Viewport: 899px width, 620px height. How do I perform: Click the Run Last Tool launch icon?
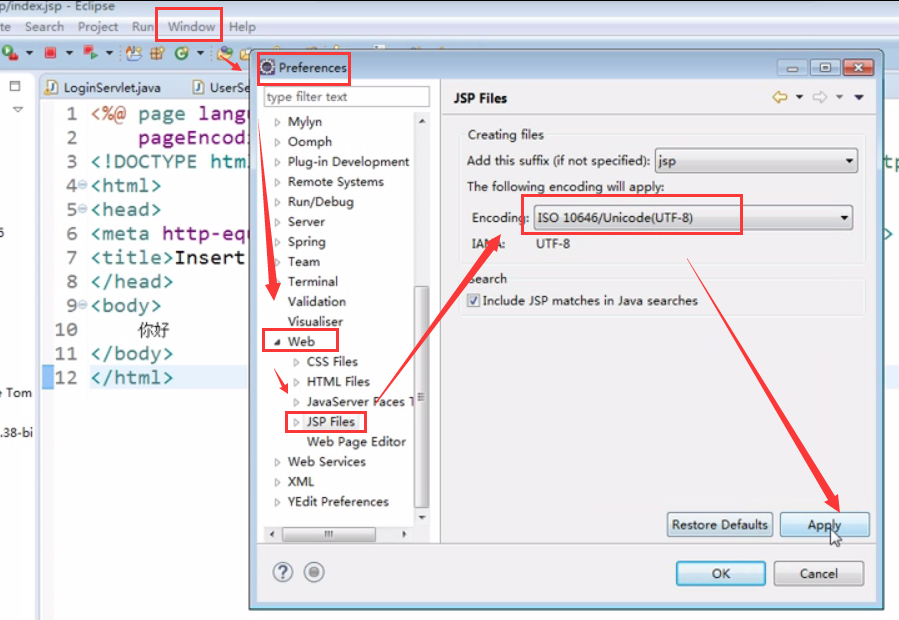tap(10, 53)
